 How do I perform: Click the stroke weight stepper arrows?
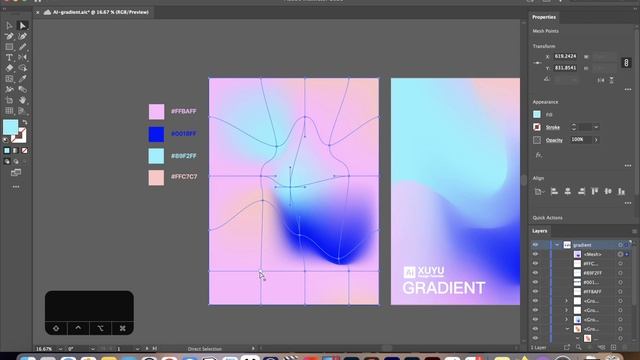[x=573, y=127]
